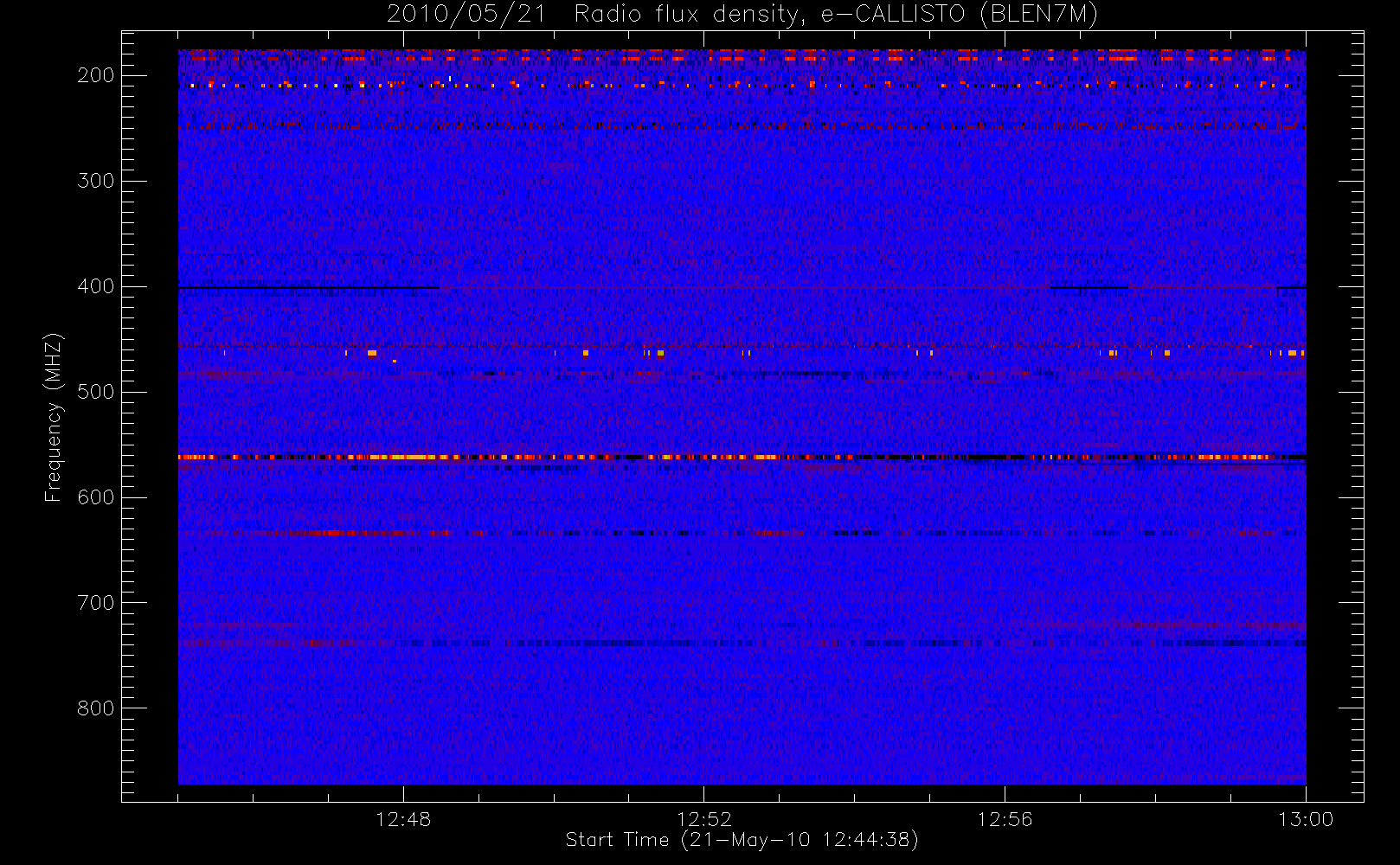Click the 12:52 time tick label
Viewport: 1400px width, 865px height.
click(x=704, y=819)
